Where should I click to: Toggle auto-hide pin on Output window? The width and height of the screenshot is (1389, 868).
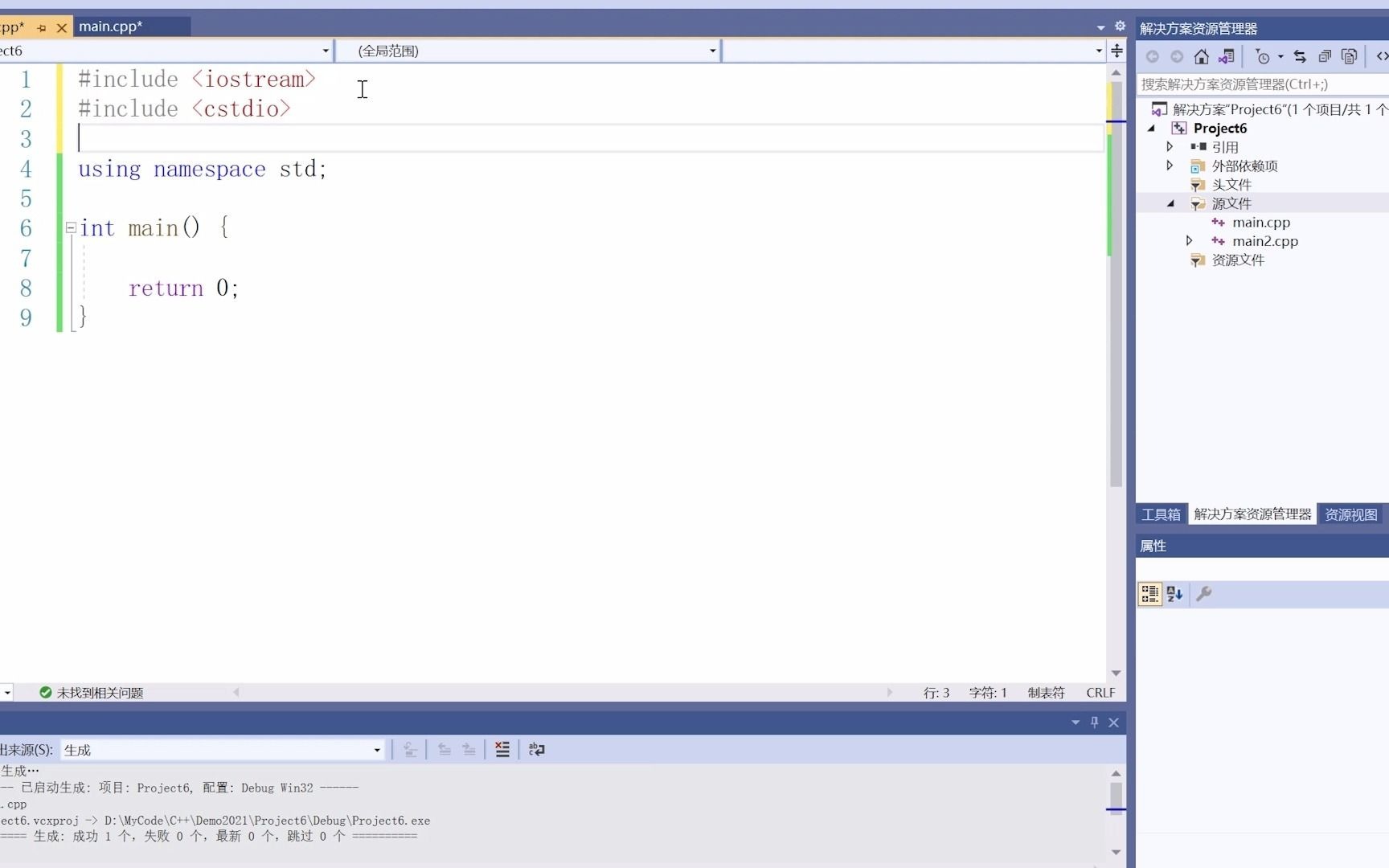coord(1094,723)
